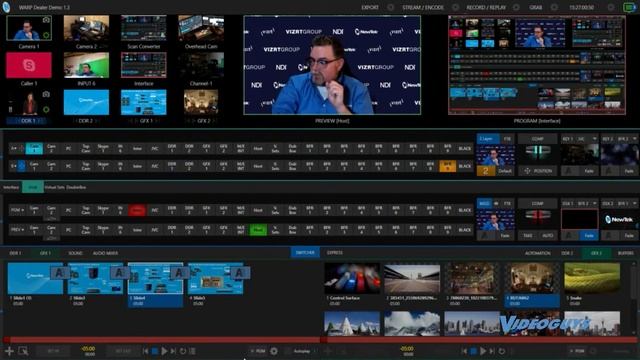Click the STREAM / ENCODE button
Image resolution: width=640 pixels, height=360 pixels.
pyautogui.click(x=423, y=7)
